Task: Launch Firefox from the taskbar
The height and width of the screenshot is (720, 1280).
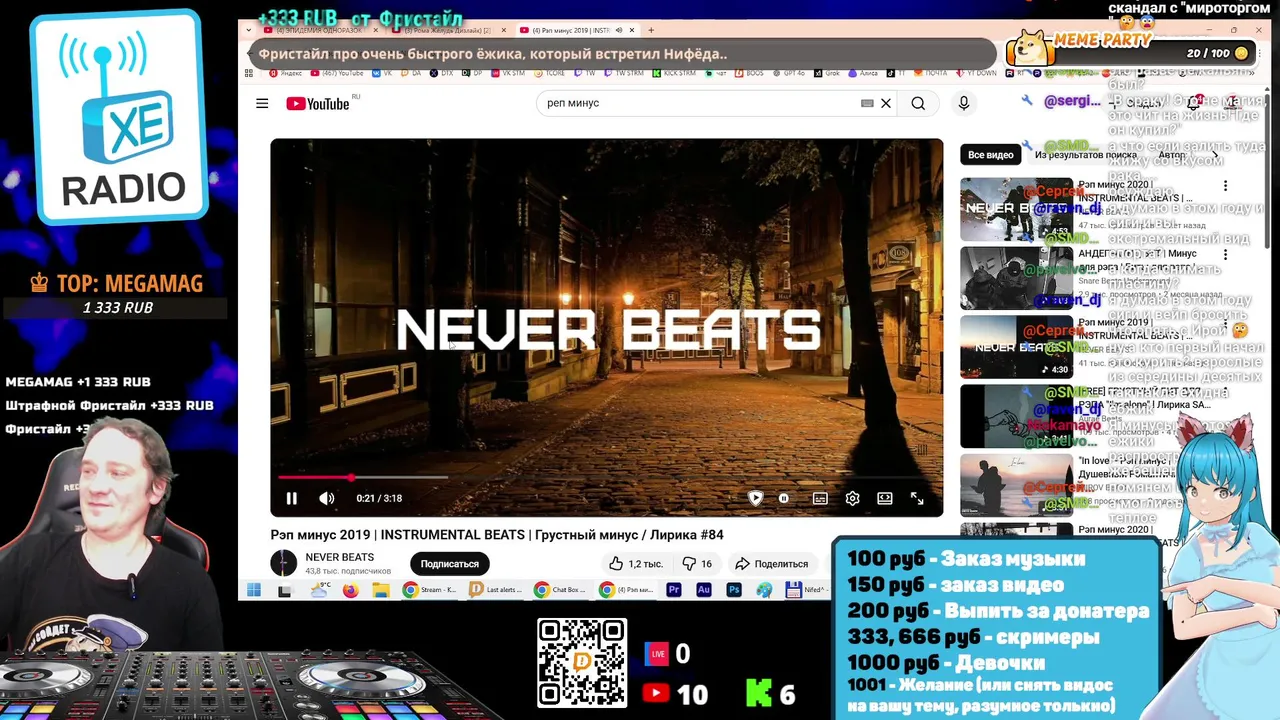Action: 350,590
